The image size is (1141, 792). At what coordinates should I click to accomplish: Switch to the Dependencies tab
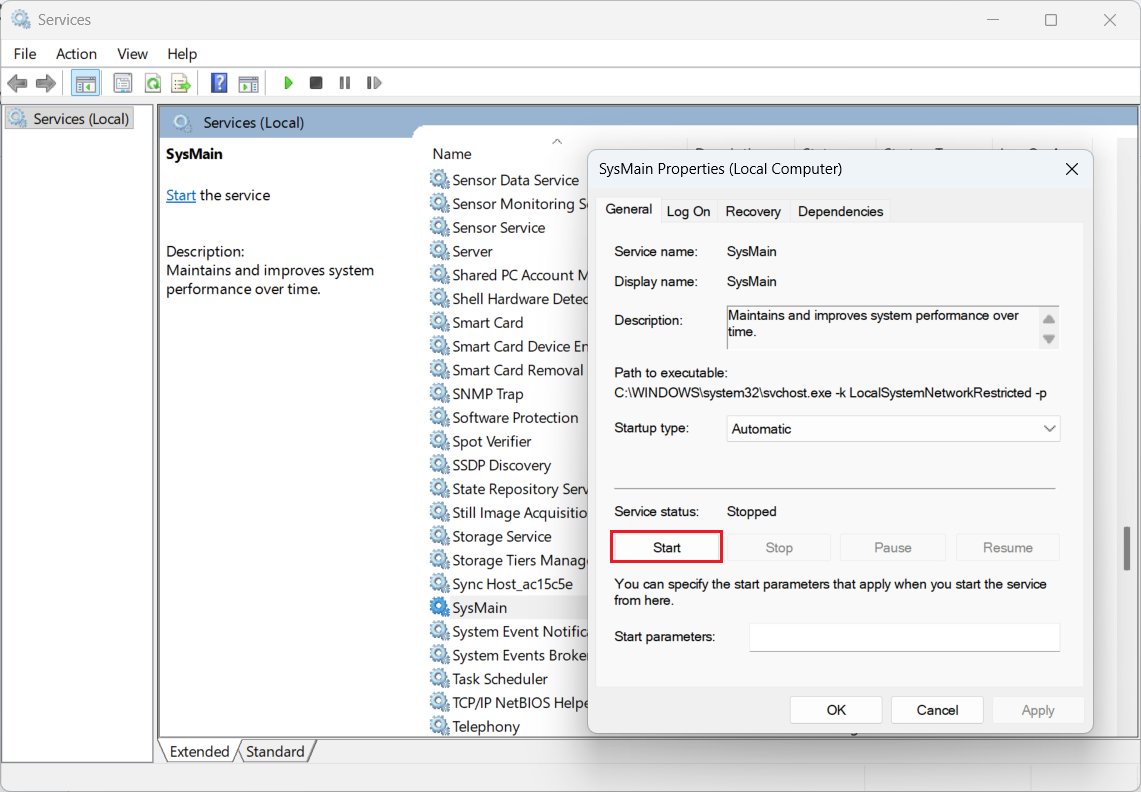pos(840,211)
